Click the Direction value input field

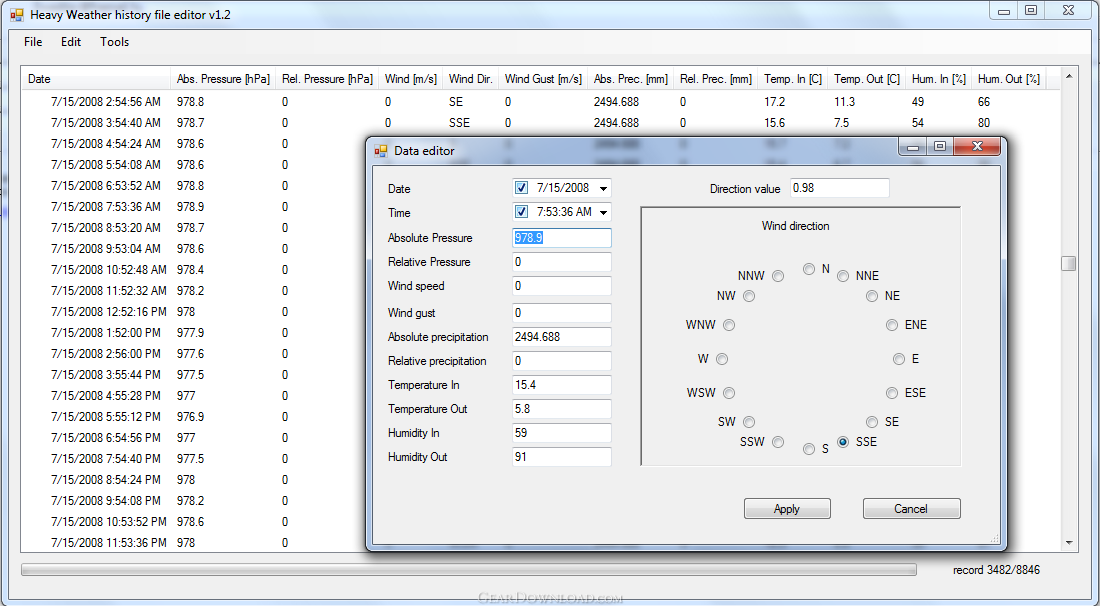pos(840,188)
